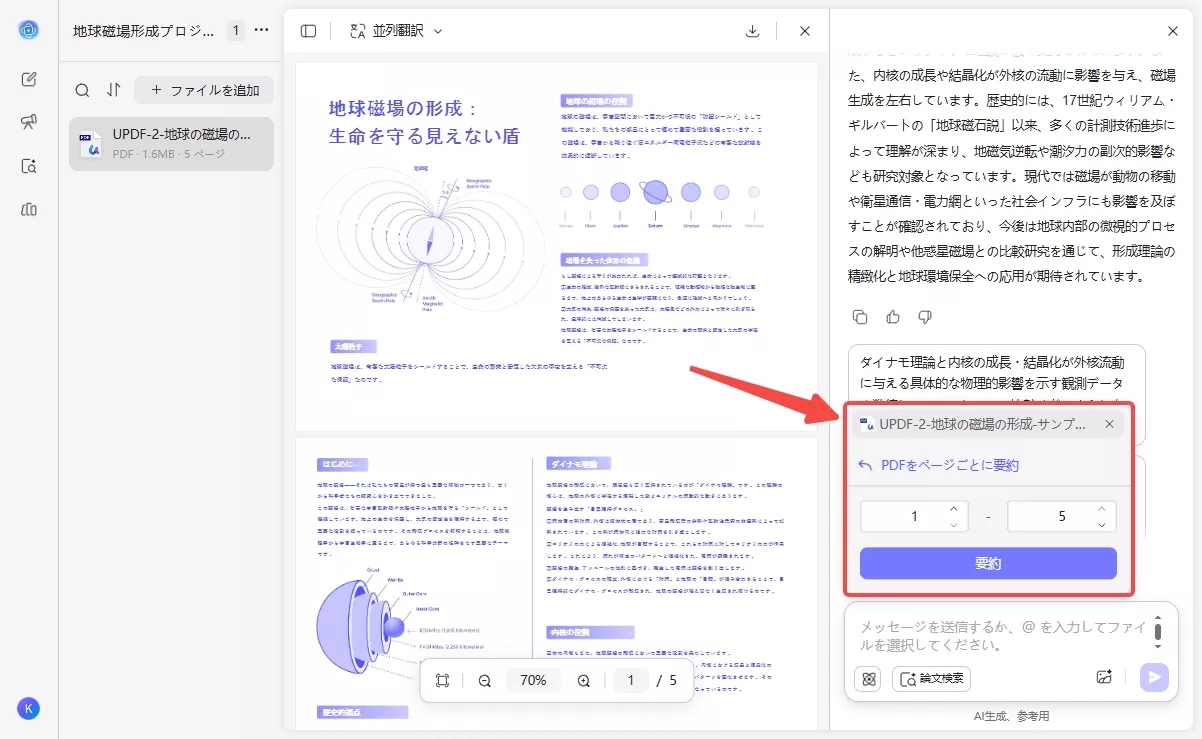The height and width of the screenshot is (739, 1202).
Task: Decrease the start page number
Action: [x=954, y=524]
